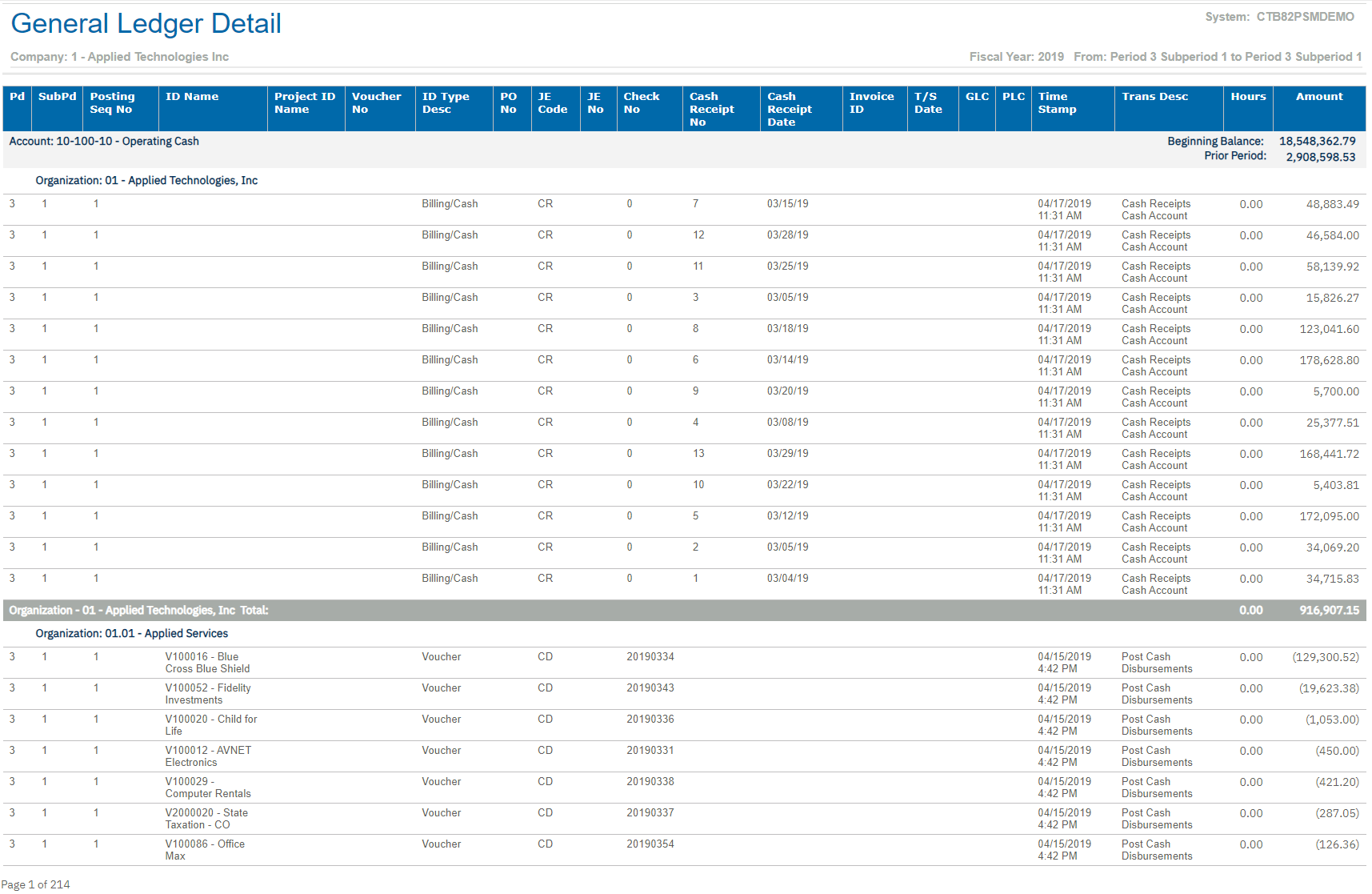
Task: Click the Check No column header
Action: tap(641, 103)
